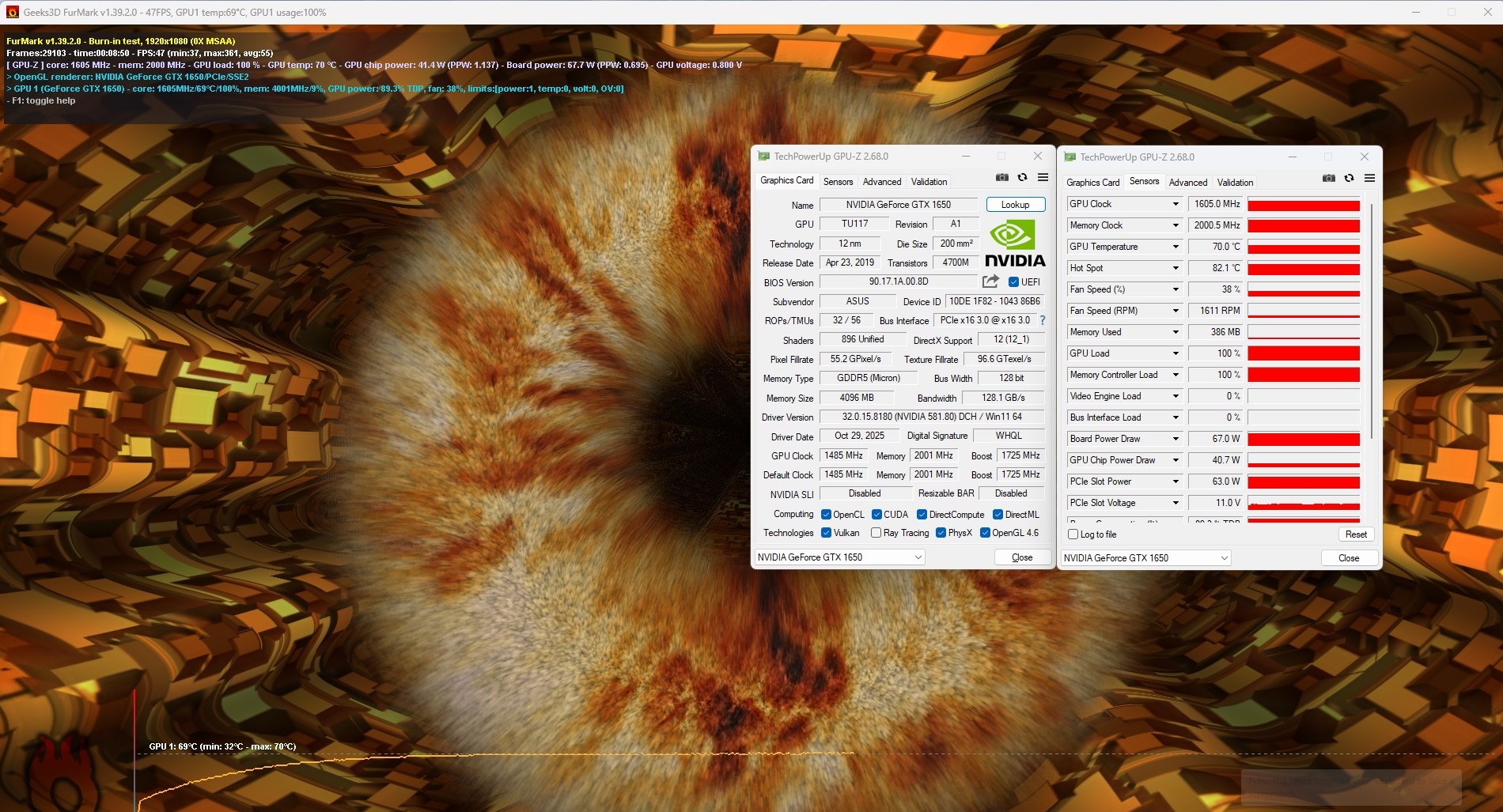Close the GPU-Z Sensors window via X

coord(1365,157)
